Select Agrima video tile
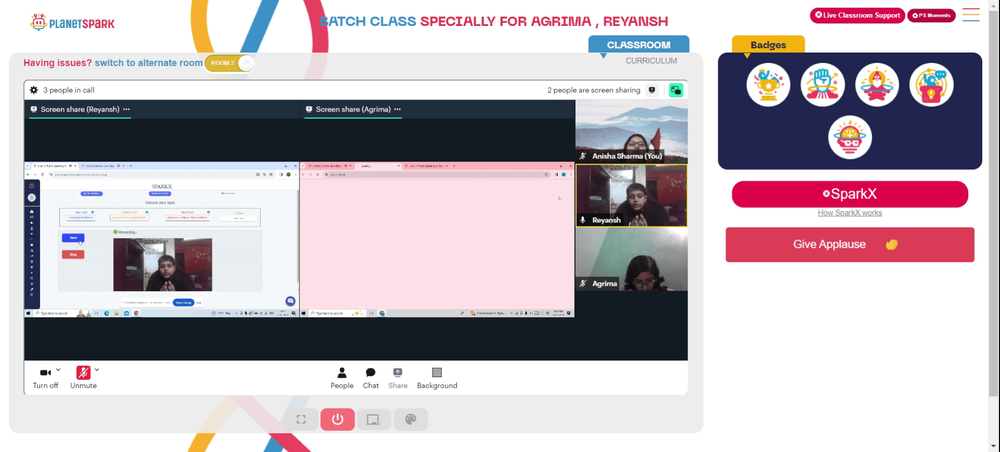The width and height of the screenshot is (1000, 452). [631, 259]
